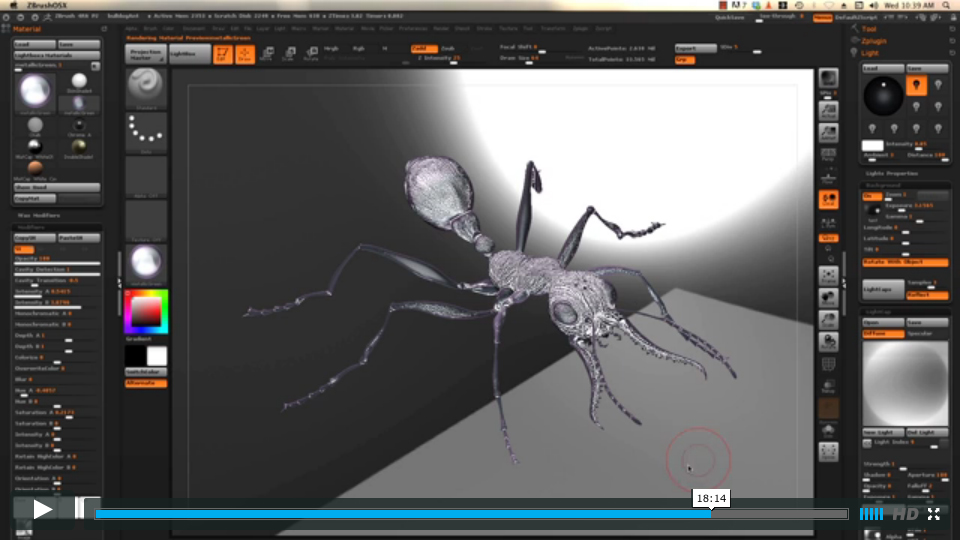Screen dimensions: 962x540
Task: Select the DoubleShade1 material sphere
Action: pos(79,147)
